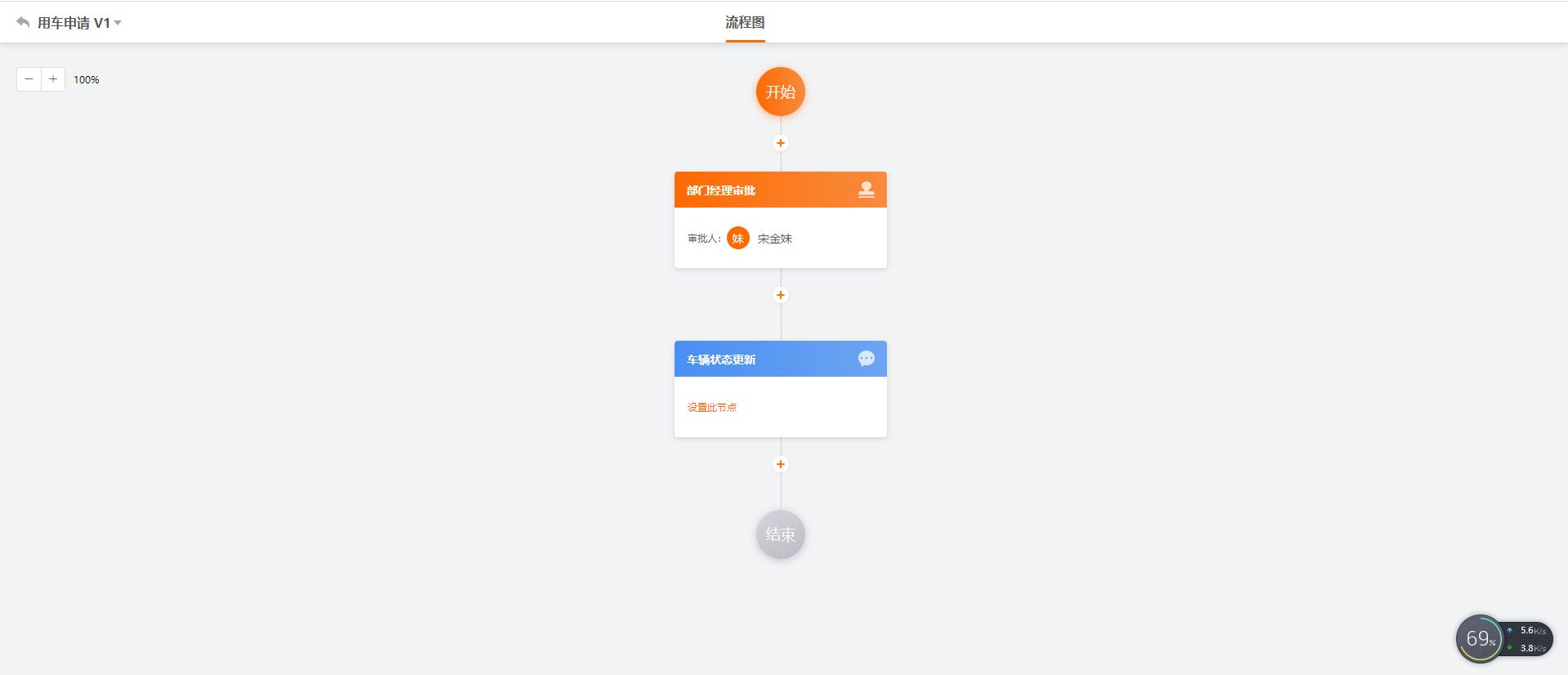1568x675 pixels.
Task: Click the 100% zoom level label
Action: click(x=87, y=80)
